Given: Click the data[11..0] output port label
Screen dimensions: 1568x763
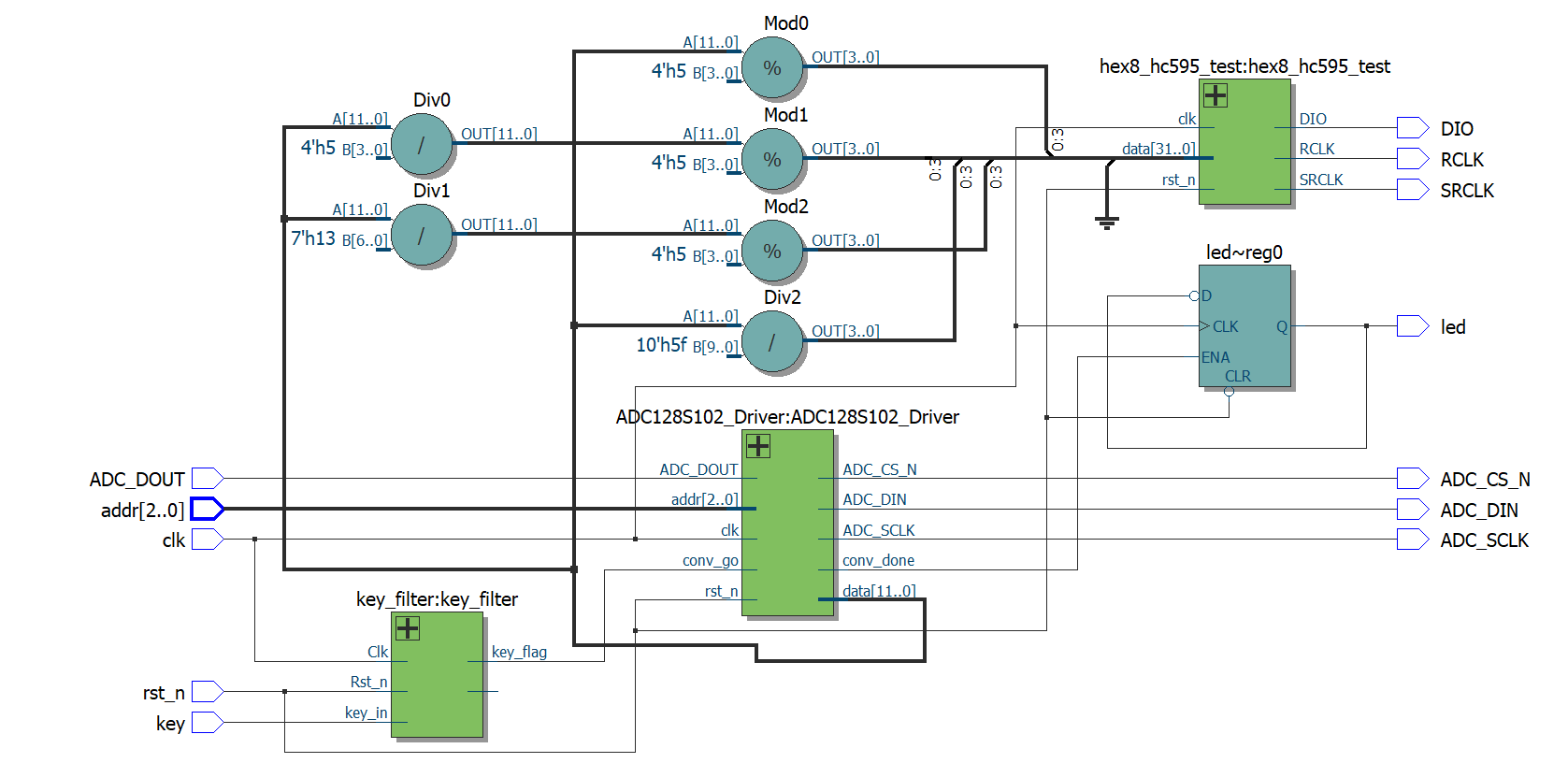Looking at the screenshot, I should (879, 591).
